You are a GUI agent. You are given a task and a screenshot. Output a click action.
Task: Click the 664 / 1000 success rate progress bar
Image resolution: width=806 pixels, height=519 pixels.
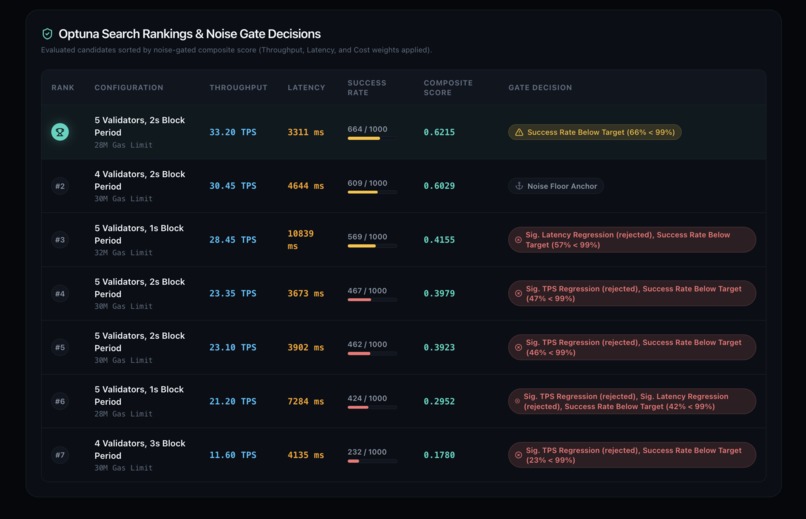click(x=372, y=138)
